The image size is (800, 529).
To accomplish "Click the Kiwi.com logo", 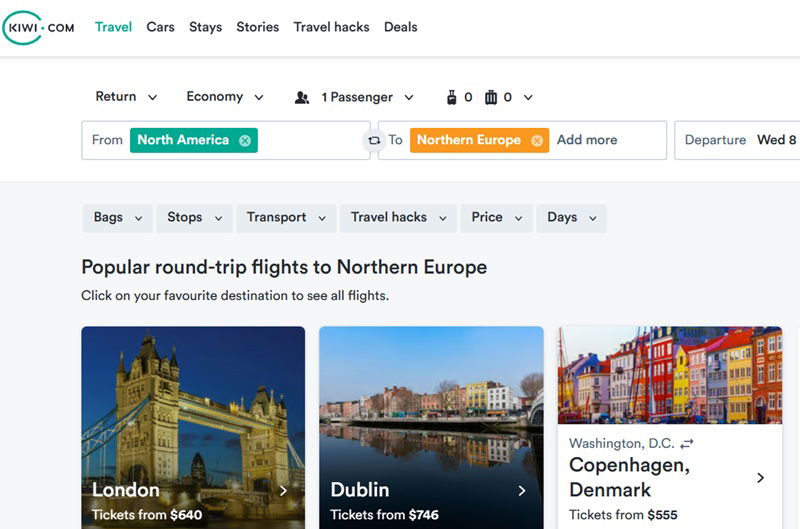I will [39, 28].
